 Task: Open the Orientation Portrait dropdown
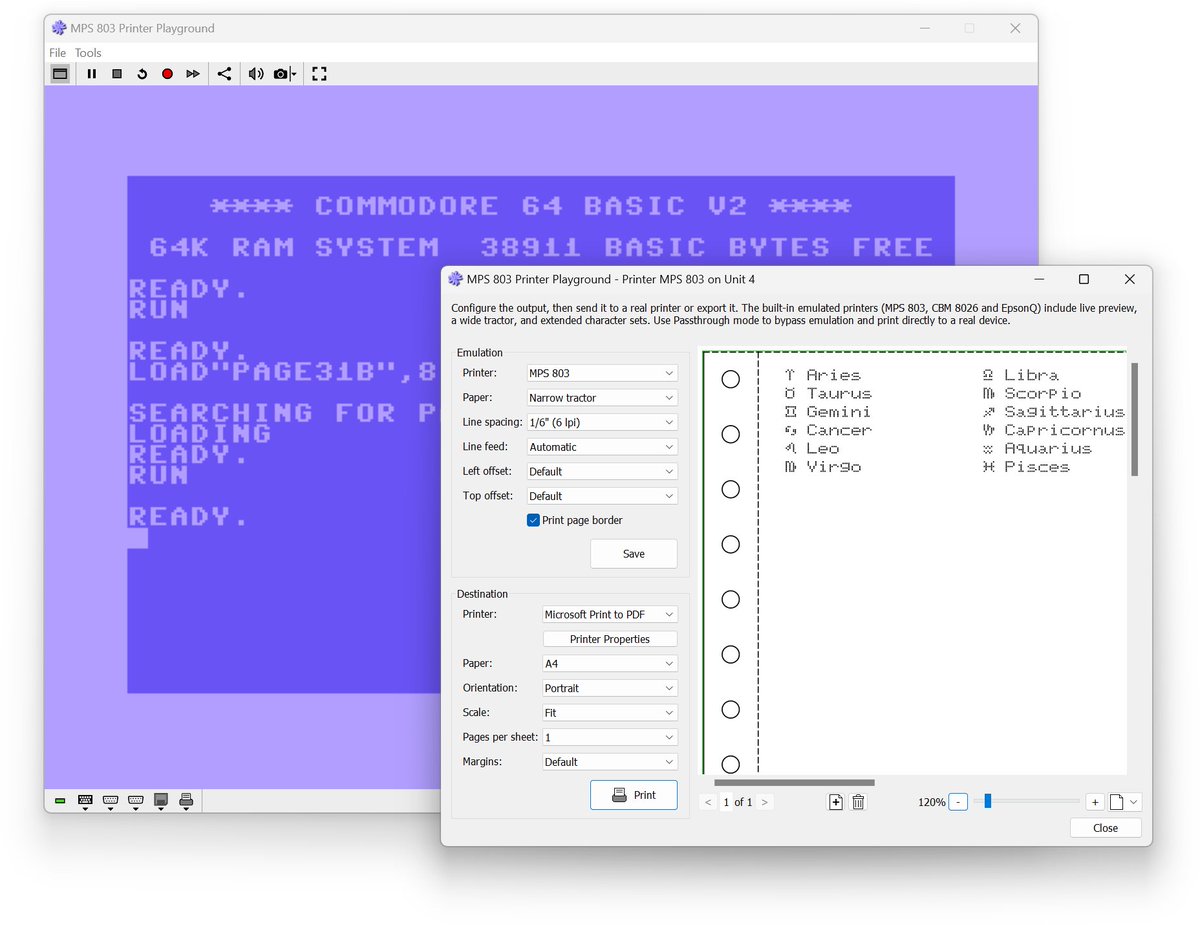(610, 688)
